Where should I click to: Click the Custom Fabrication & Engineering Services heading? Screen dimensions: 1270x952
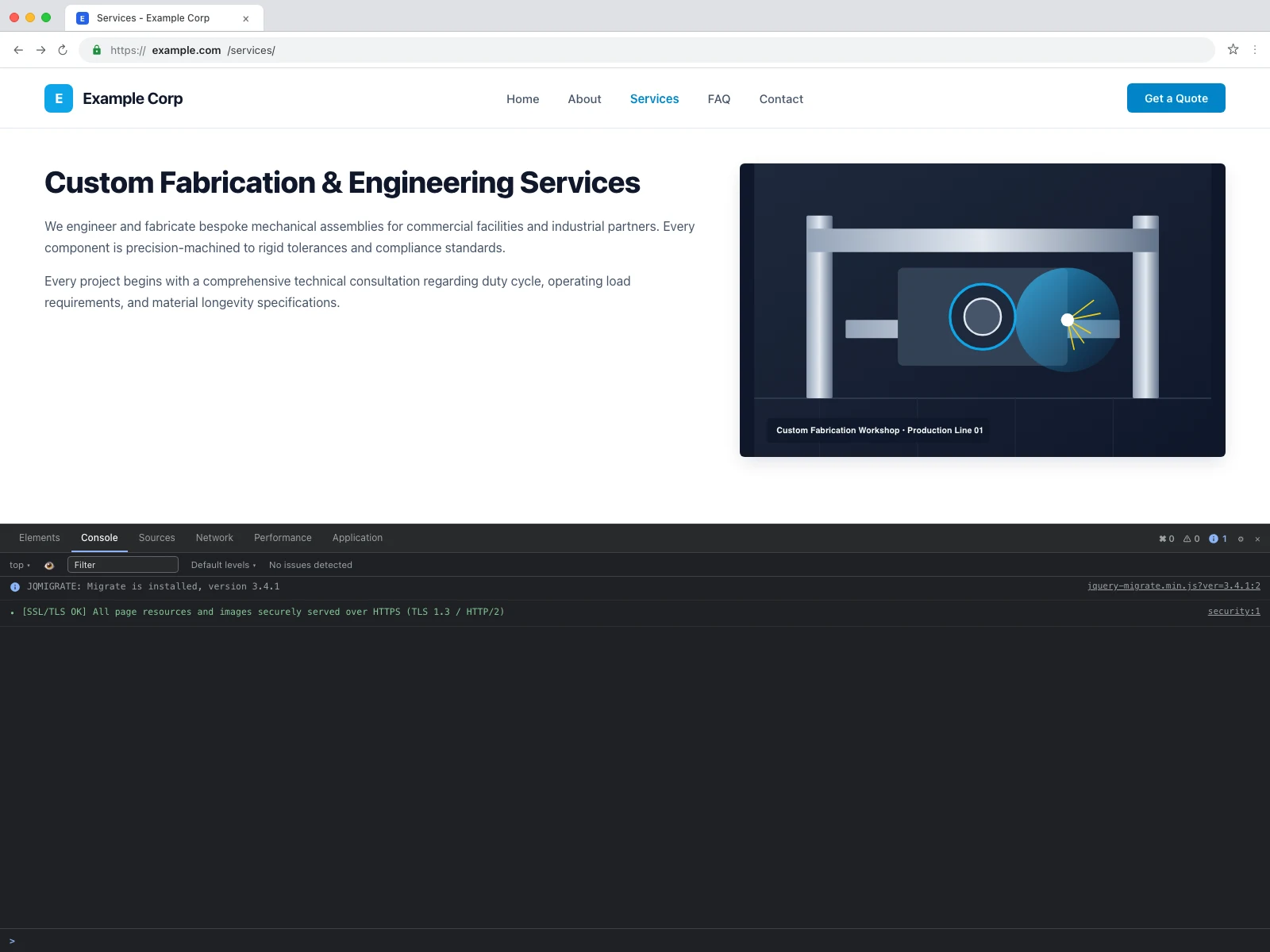click(342, 182)
